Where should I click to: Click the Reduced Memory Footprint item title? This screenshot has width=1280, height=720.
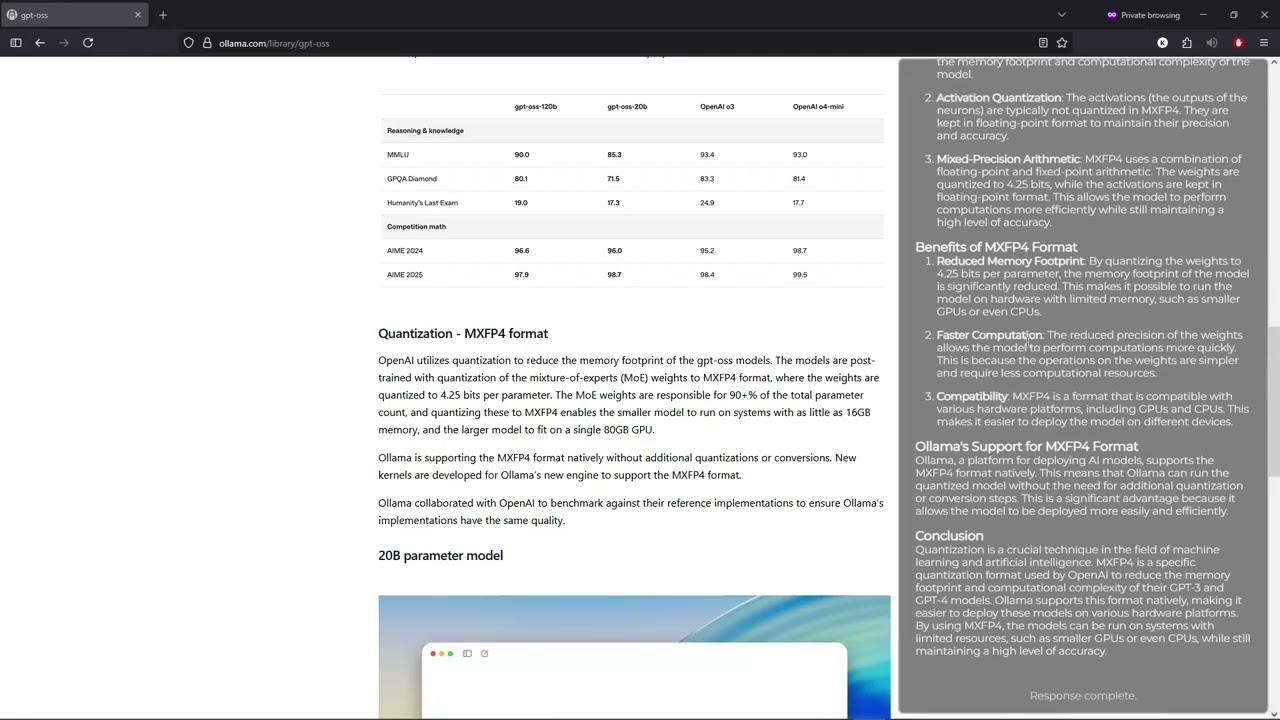(1010, 261)
